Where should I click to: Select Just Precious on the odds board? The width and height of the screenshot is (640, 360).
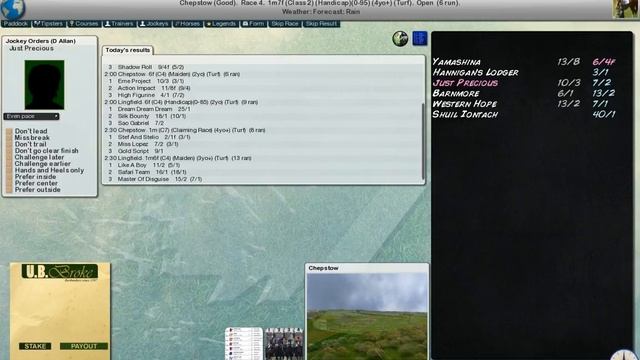click(465, 83)
